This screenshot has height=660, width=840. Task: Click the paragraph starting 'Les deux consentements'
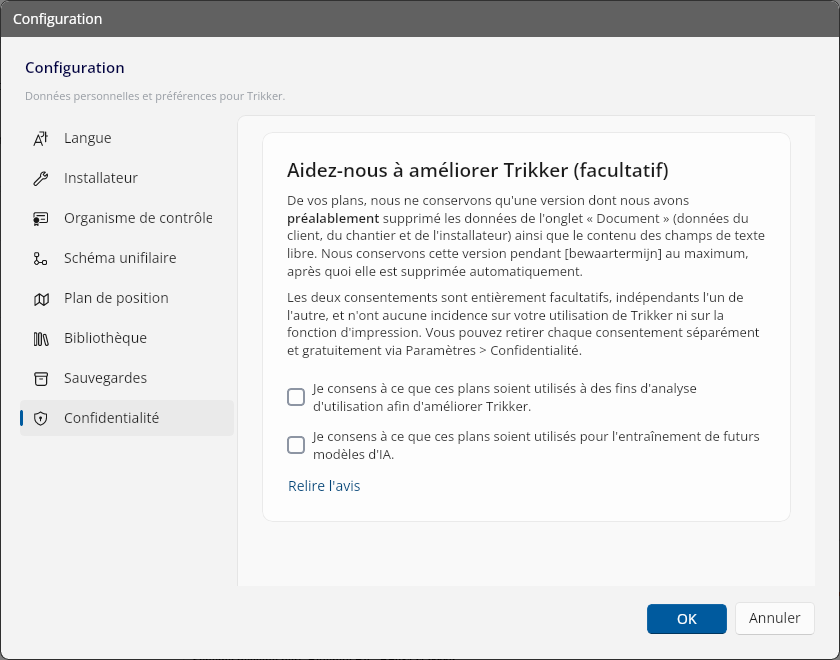point(523,324)
